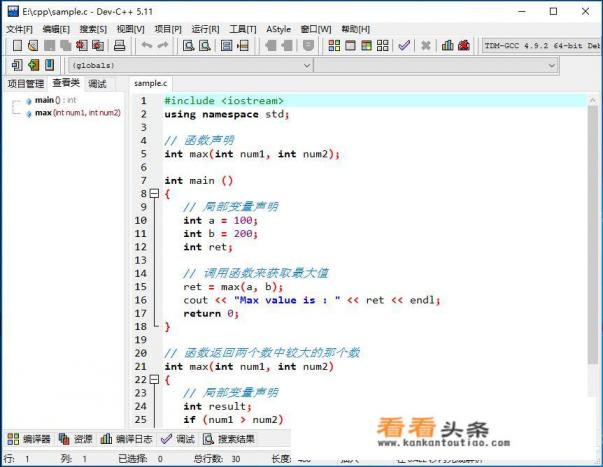The height and width of the screenshot is (467, 603).
Task: Click the Run program window icon
Action: [350, 45]
